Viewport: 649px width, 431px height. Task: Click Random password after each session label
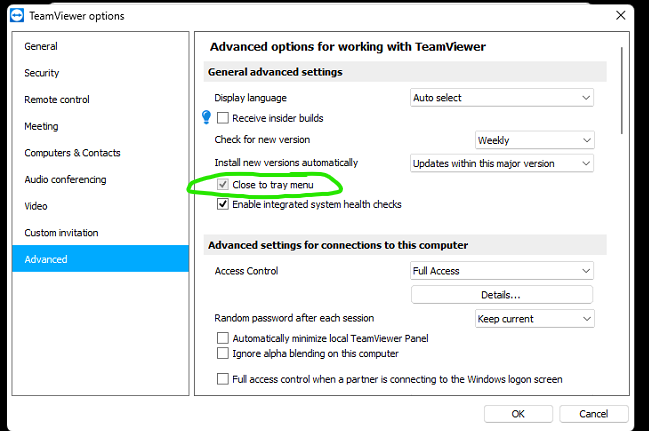(294, 318)
